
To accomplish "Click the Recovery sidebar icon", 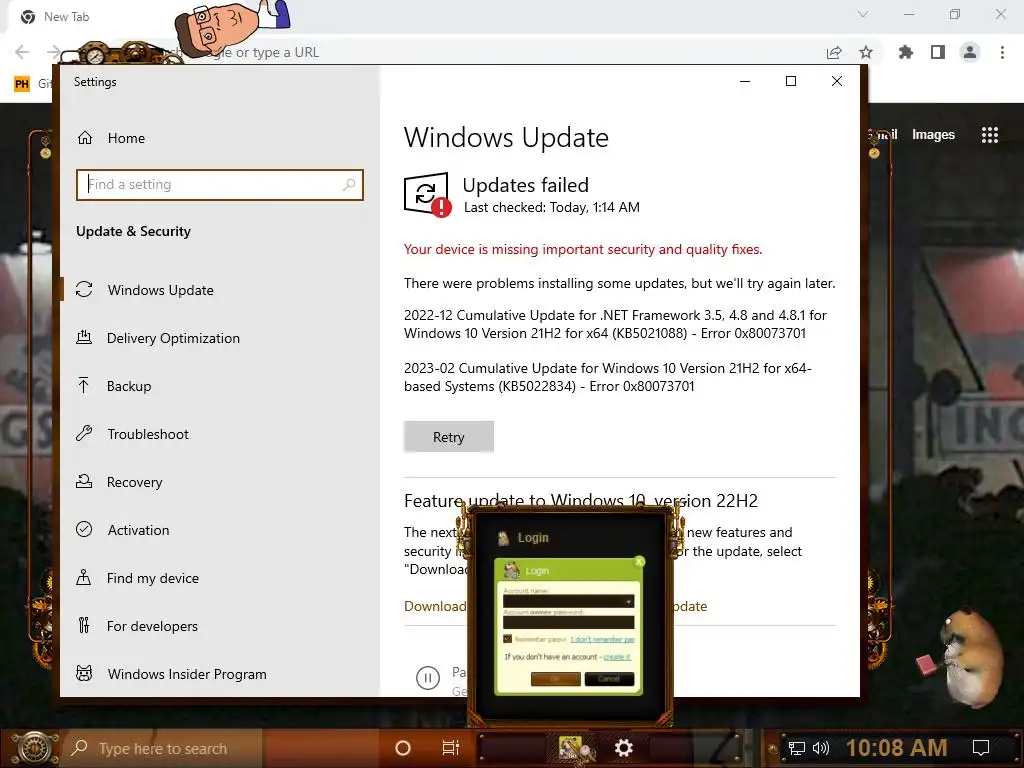I will (x=84, y=481).
